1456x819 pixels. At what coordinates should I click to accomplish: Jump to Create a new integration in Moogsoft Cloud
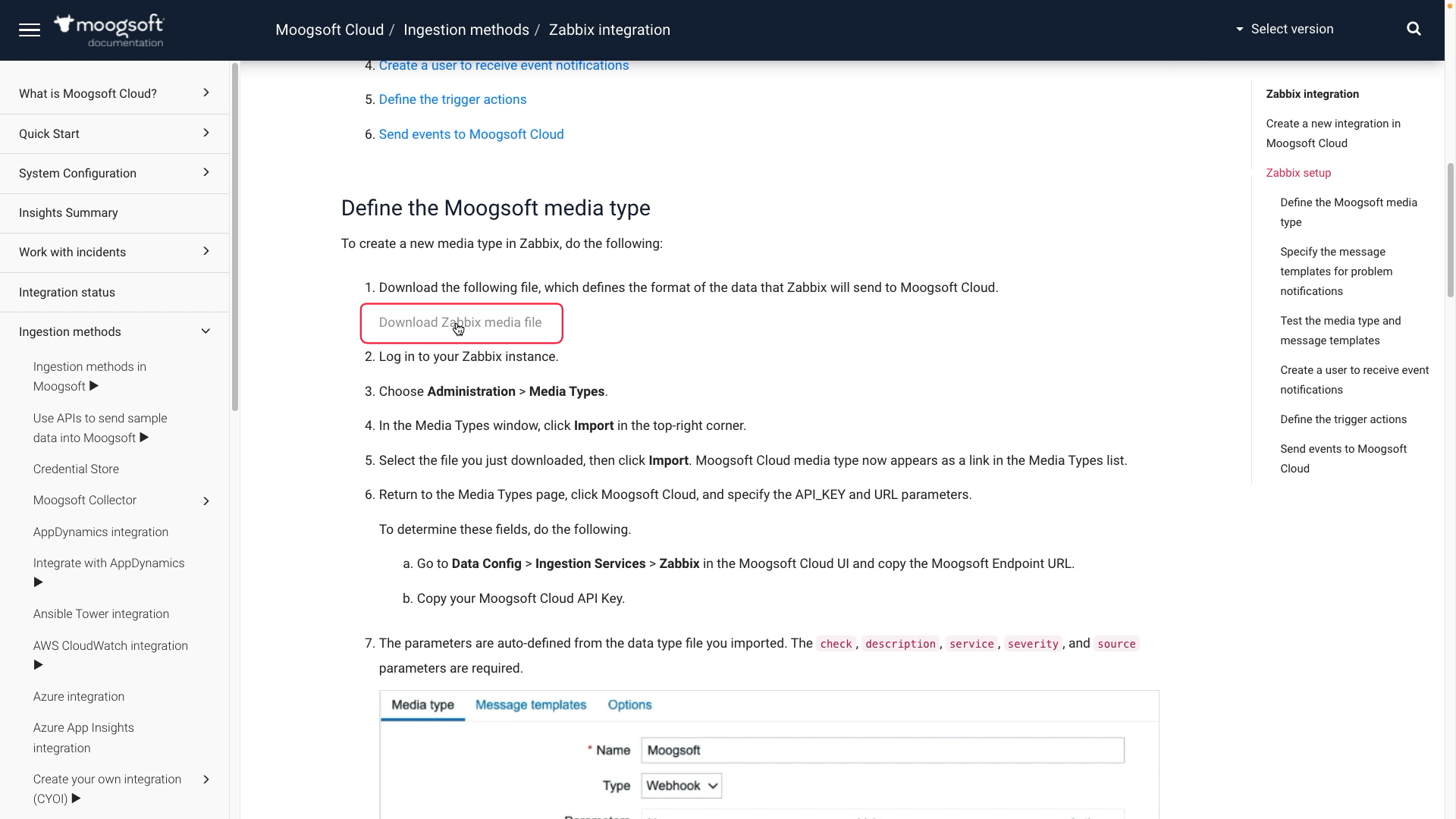click(1333, 133)
